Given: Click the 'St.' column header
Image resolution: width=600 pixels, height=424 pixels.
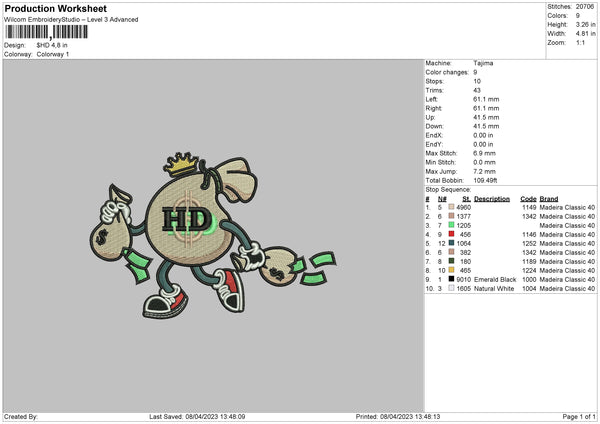Looking at the screenshot, I should [x=466, y=199].
